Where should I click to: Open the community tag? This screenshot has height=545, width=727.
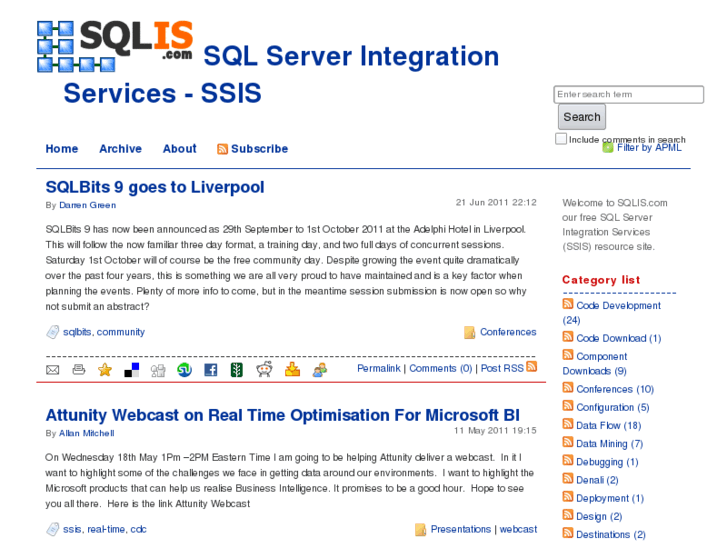[121, 332]
